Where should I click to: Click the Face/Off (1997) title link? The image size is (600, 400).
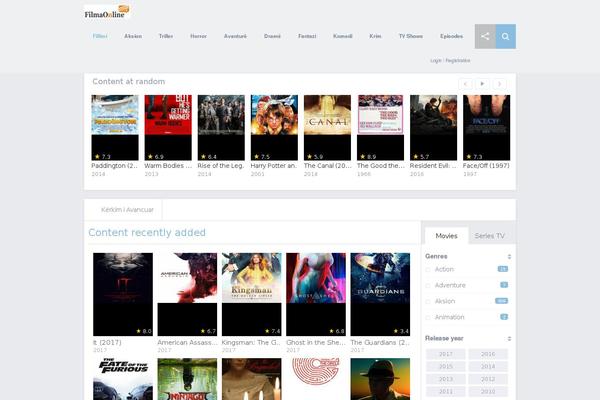(x=486, y=166)
